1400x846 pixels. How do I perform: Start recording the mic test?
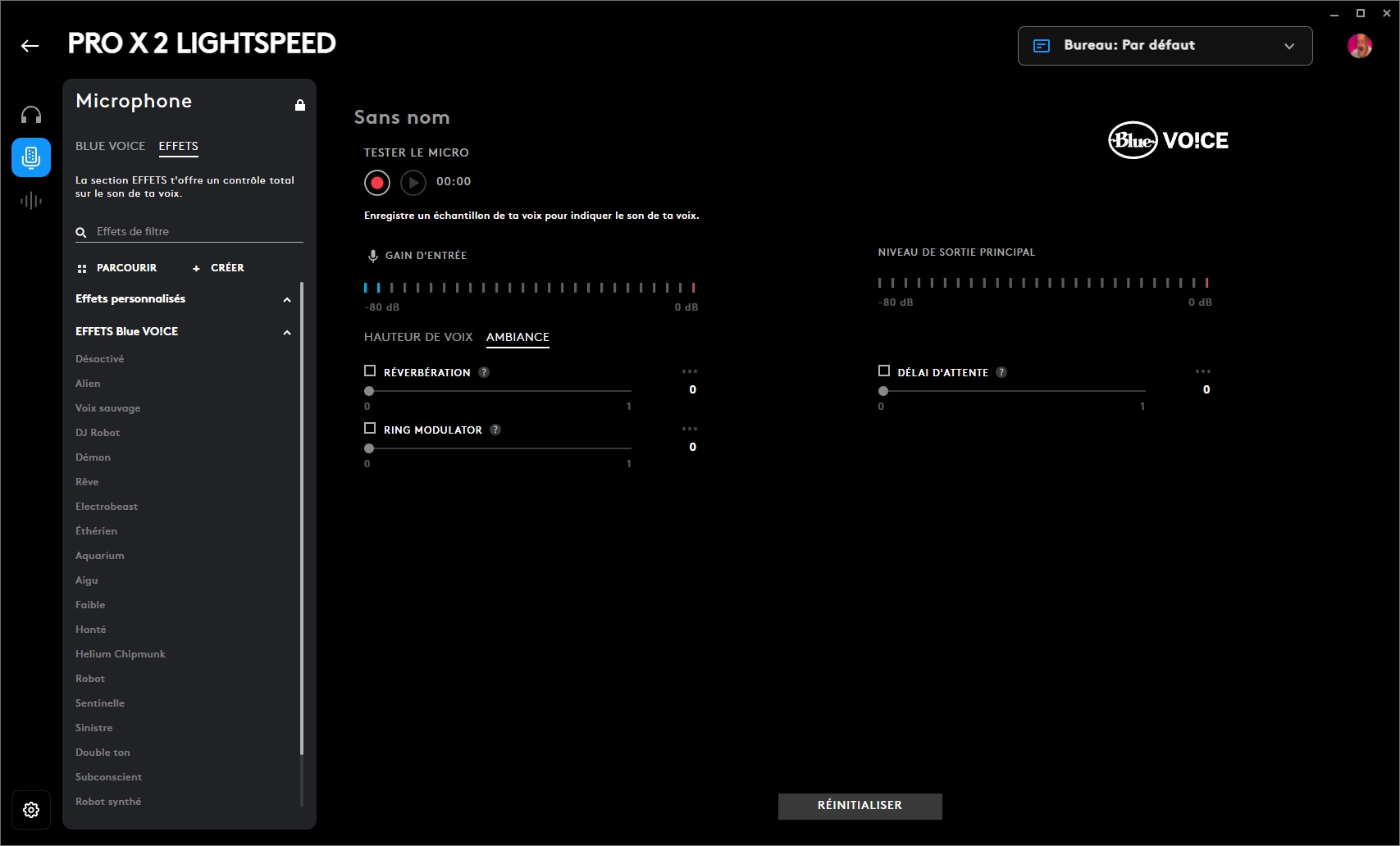pos(377,182)
